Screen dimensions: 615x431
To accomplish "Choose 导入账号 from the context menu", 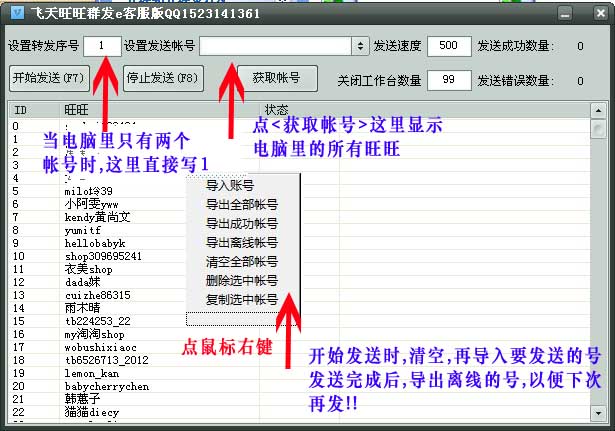I will [242, 185].
